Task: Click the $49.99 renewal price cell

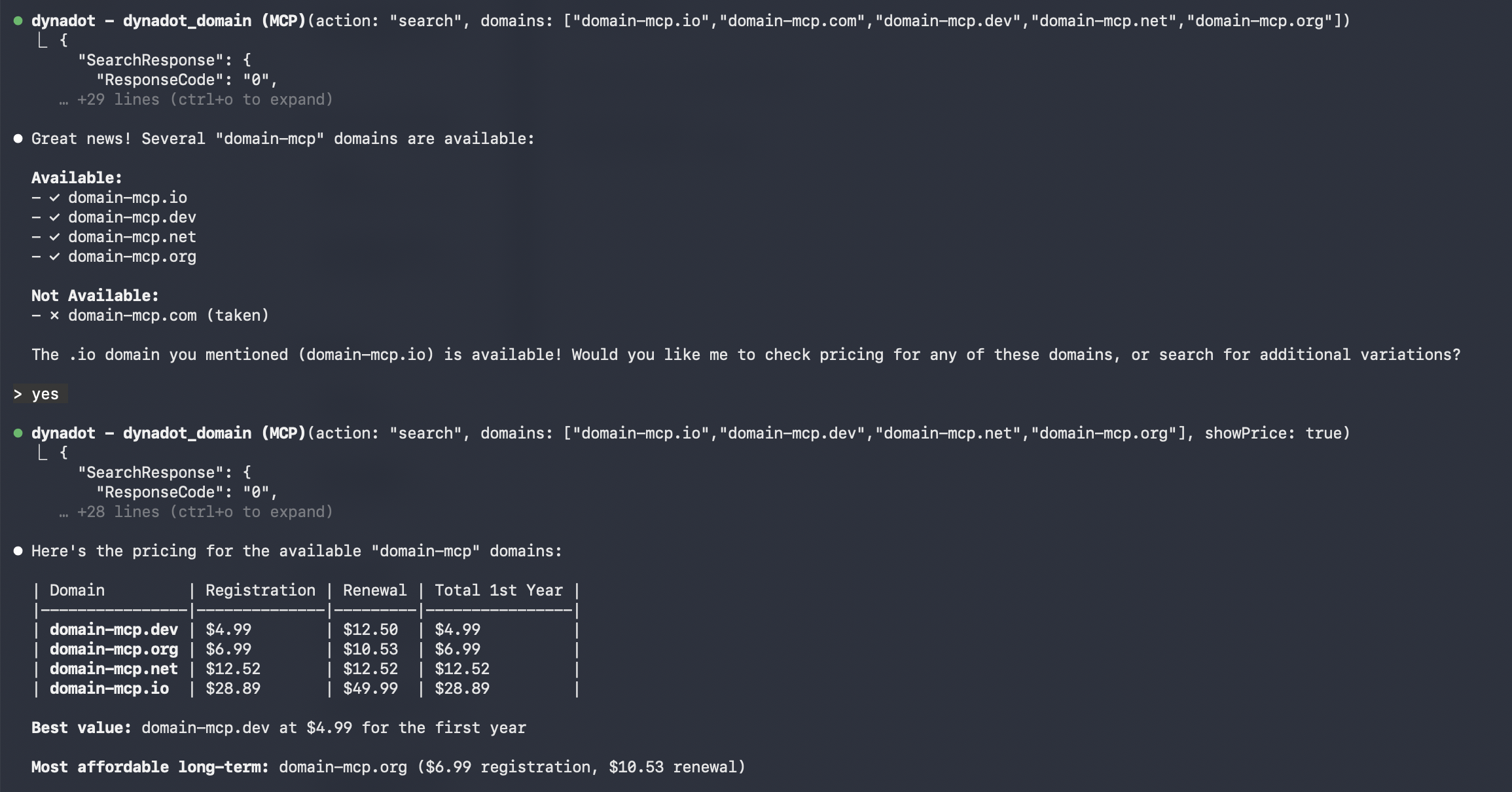Action: tap(370, 689)
